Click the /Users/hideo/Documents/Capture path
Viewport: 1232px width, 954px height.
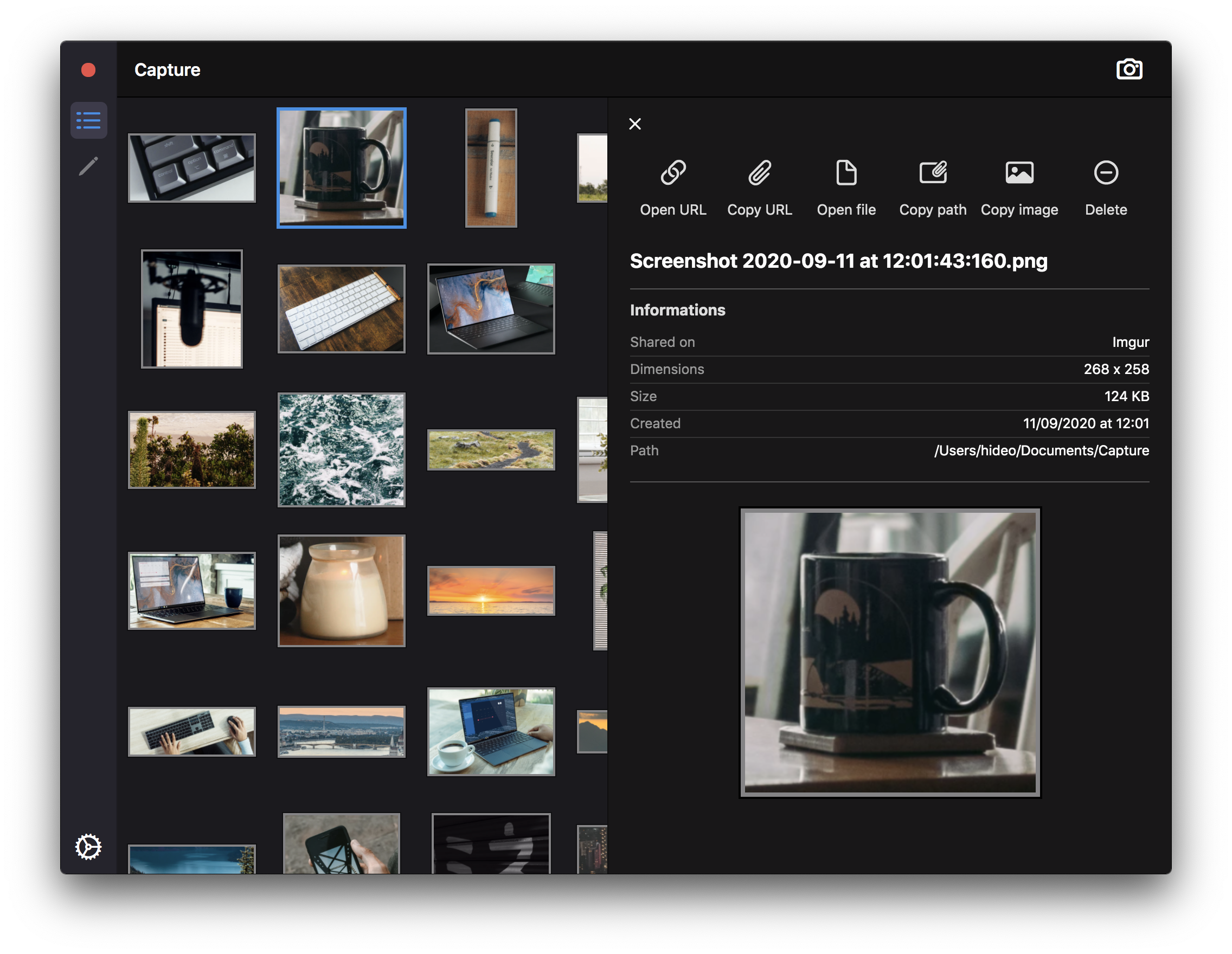pyautogui.click(x=1041, y=450)
